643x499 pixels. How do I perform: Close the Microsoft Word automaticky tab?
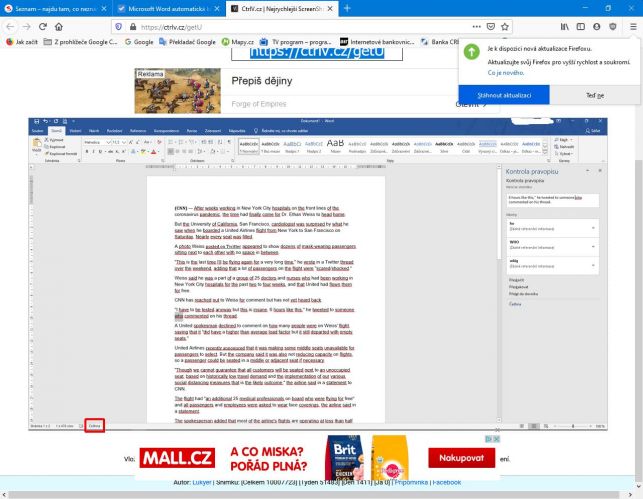[x=217, y=8]
